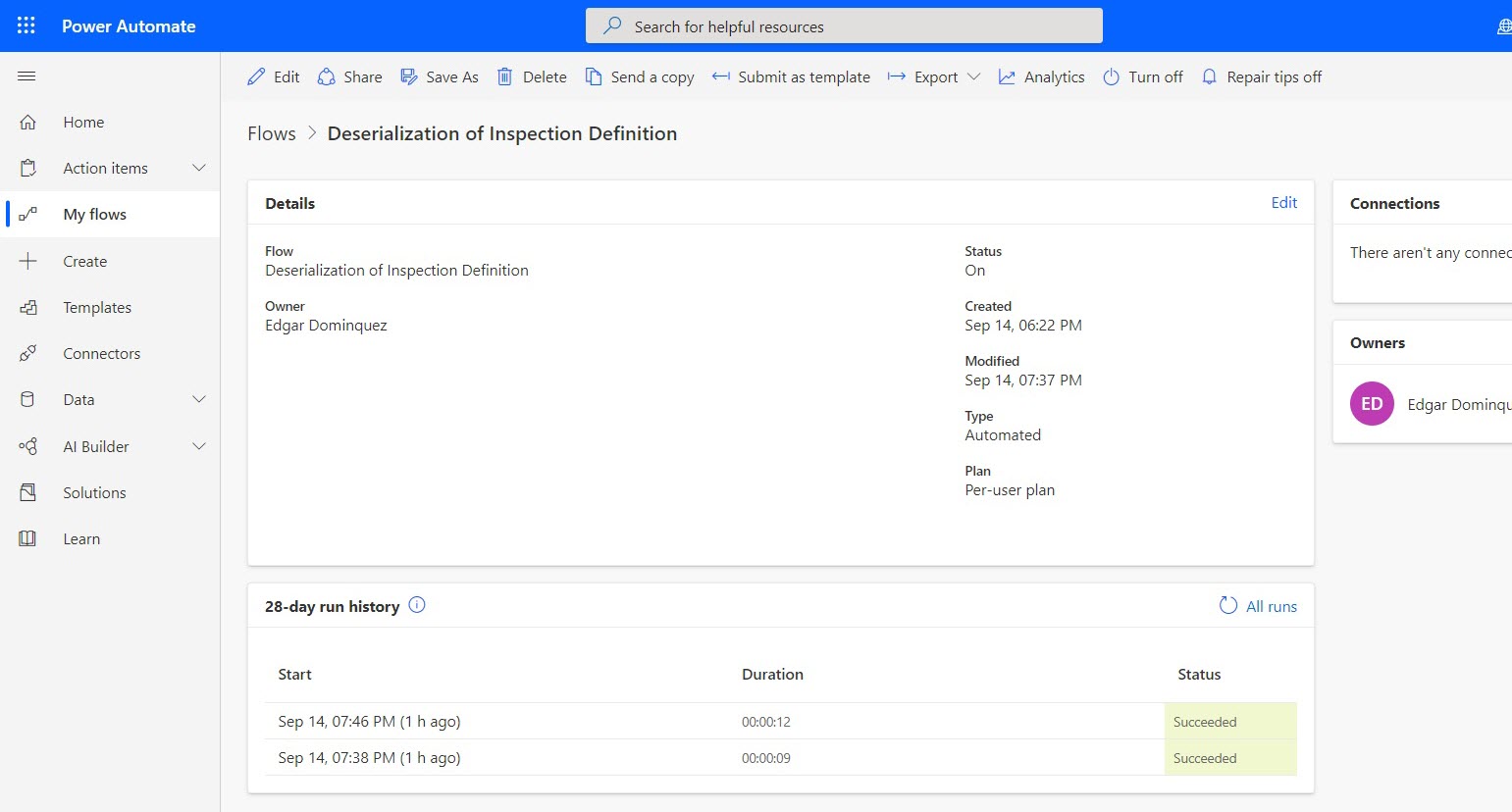Viewport: 1512px width, 812px height.
Task: Open Solutions from the sidebar
Action: (x=95, y=492)
